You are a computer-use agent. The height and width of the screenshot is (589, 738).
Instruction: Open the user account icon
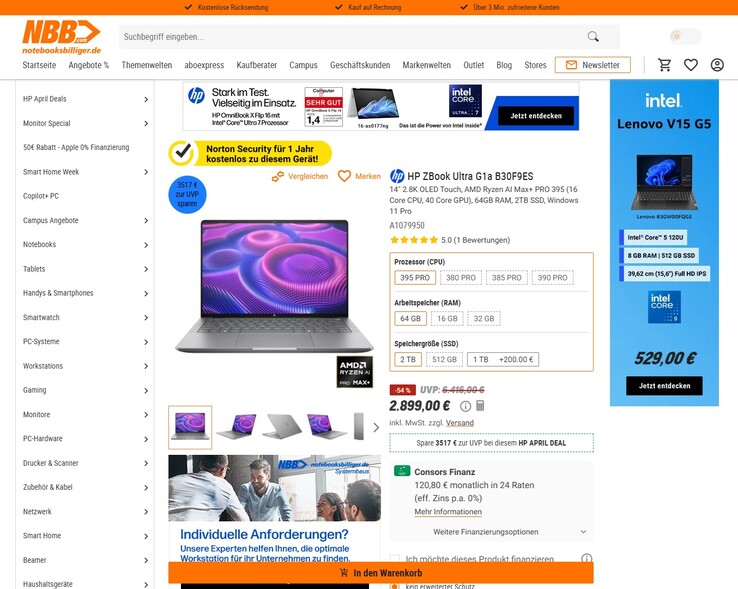tap(717, 65)
